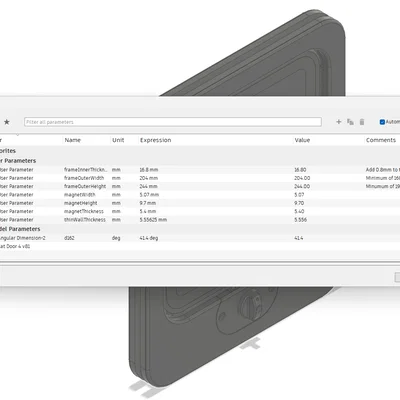This screenshot has height=400, width=400.
Task: Sort by the Value column header
Action: pos(302,140)
